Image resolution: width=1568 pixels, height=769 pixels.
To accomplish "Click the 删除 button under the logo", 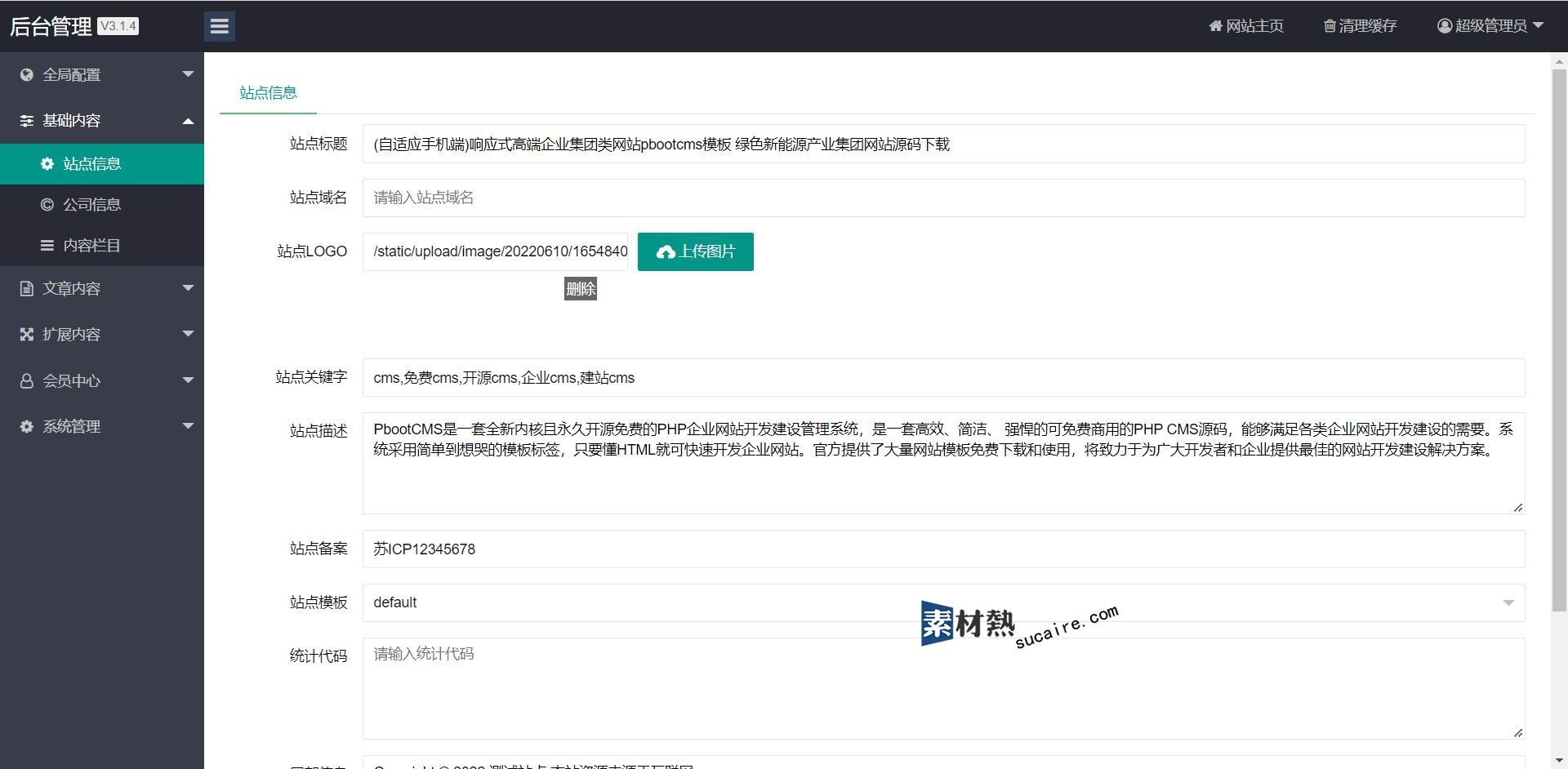I will (x=581, y=289).
